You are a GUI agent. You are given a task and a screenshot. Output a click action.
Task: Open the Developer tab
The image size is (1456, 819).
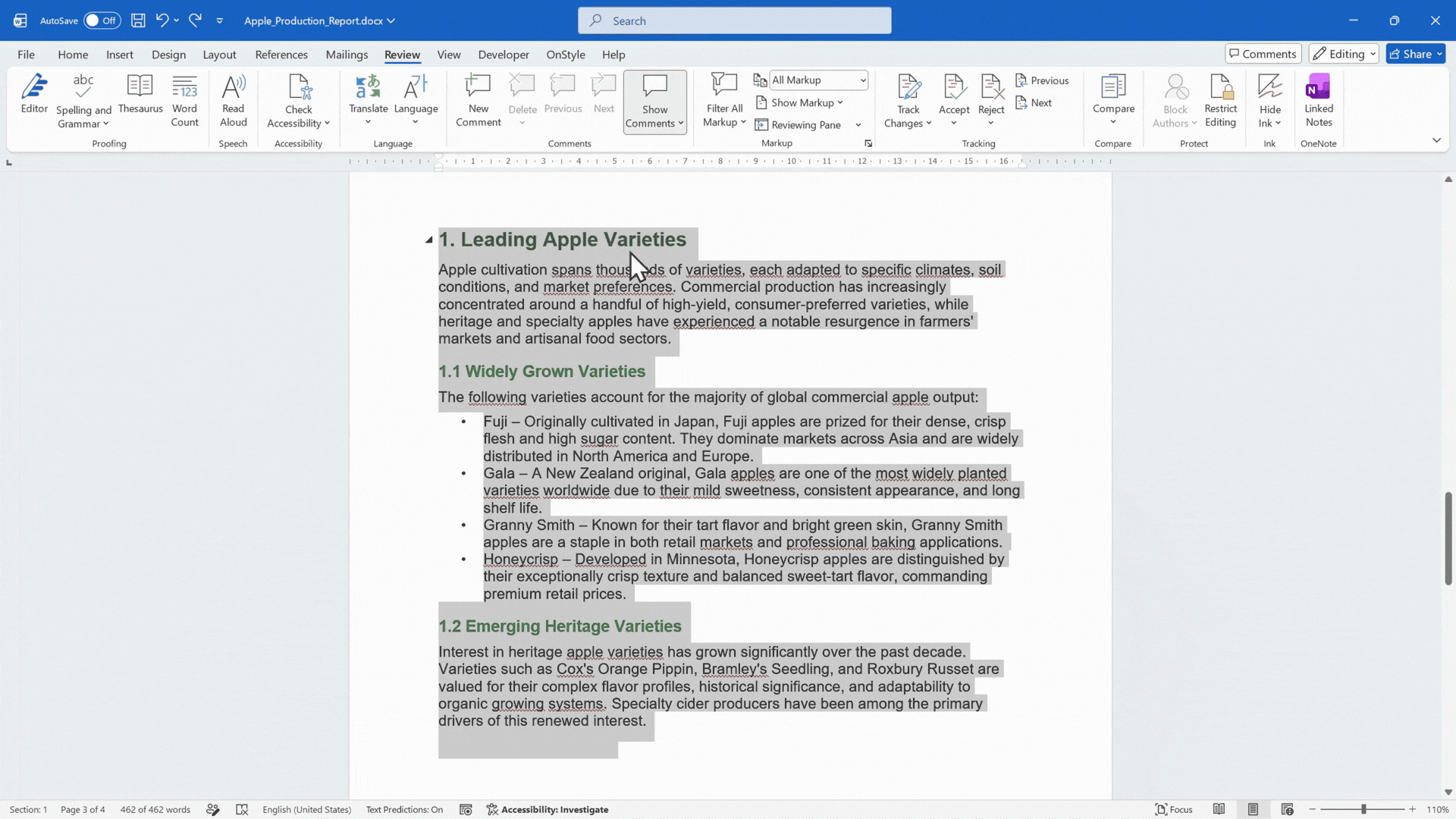coord(504,55)
